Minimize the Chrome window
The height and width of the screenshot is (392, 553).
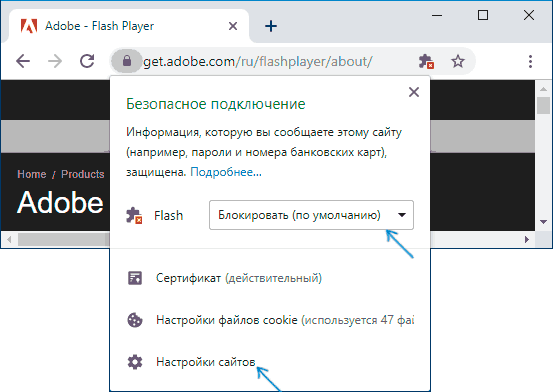click(437, 16)
